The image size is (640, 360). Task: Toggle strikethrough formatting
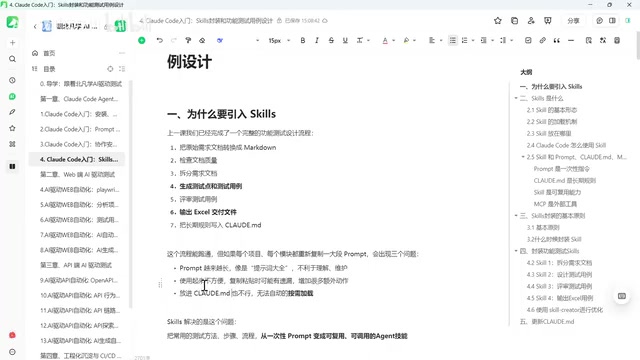(331, 40)
